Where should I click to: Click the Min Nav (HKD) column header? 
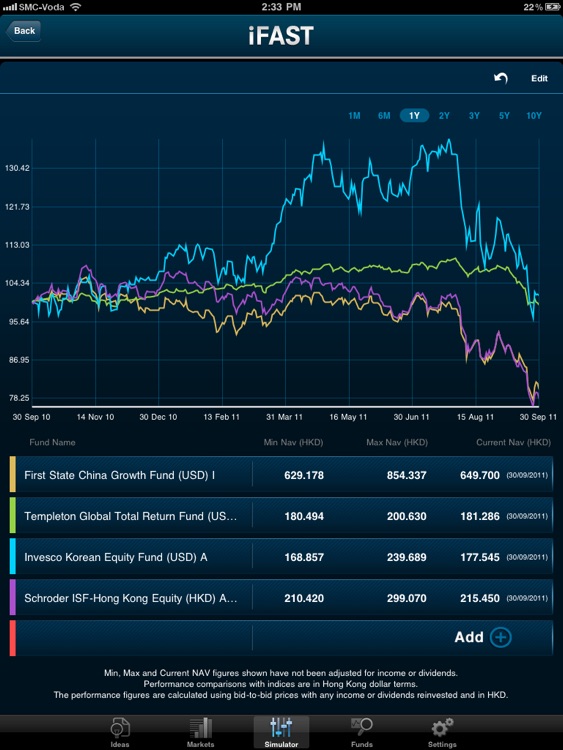coord(293,442)
